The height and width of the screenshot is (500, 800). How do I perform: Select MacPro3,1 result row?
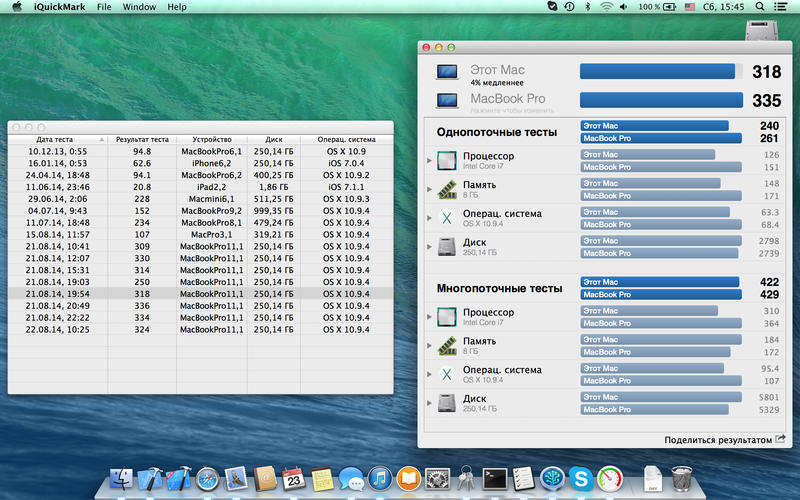click(201, 235)
